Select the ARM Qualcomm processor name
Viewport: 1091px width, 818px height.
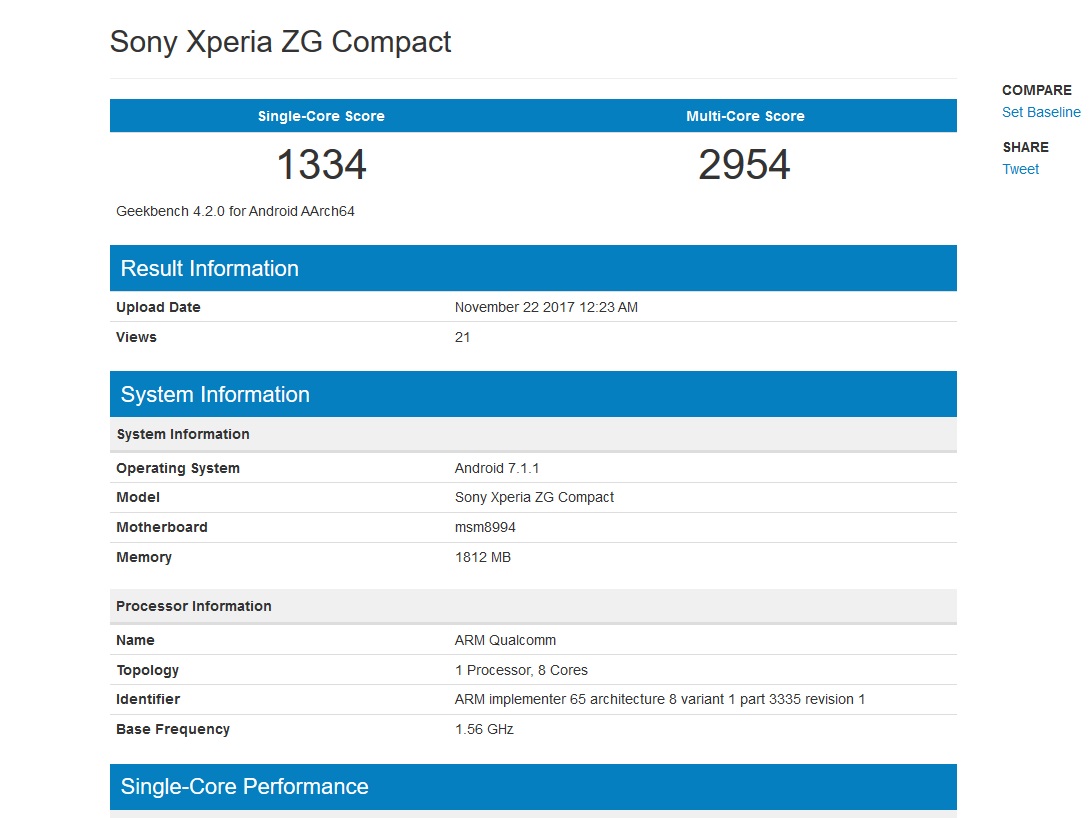point(505,640)
